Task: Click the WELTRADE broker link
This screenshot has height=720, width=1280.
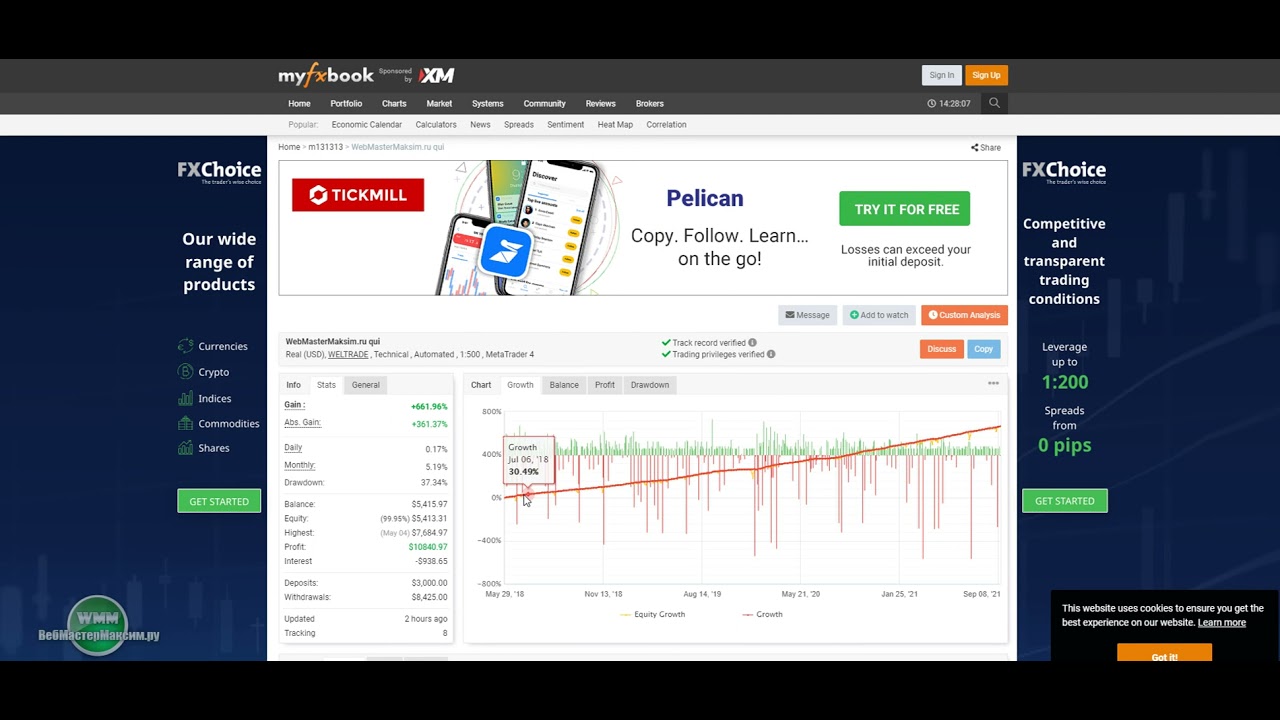Action: click(348, 354)
